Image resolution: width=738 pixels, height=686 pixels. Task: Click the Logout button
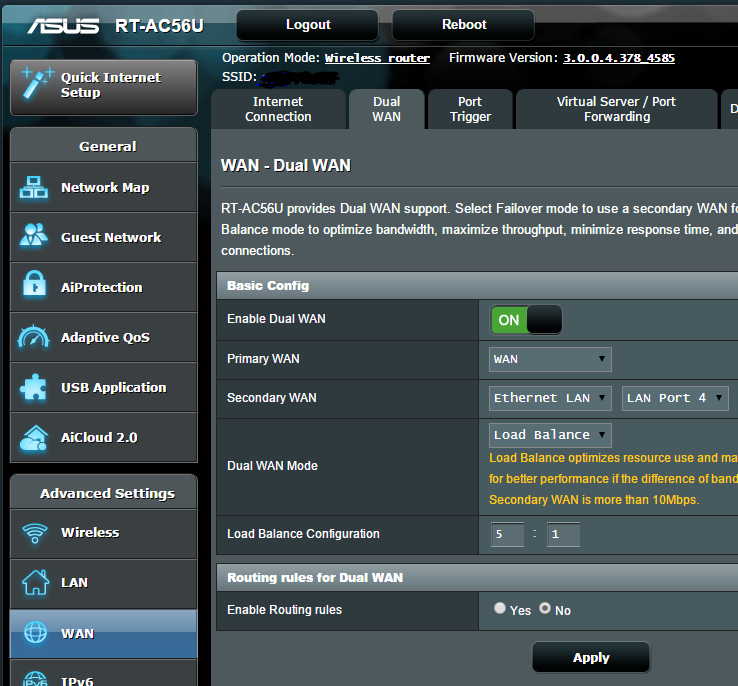tap(308, 25)
